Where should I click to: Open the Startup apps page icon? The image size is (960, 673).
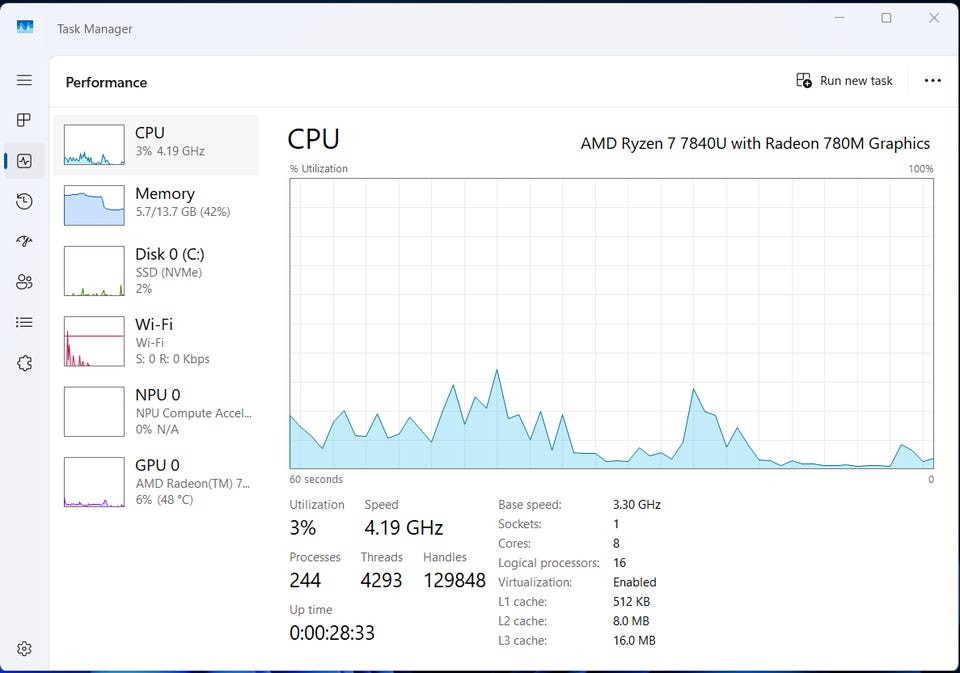point(24,241)
